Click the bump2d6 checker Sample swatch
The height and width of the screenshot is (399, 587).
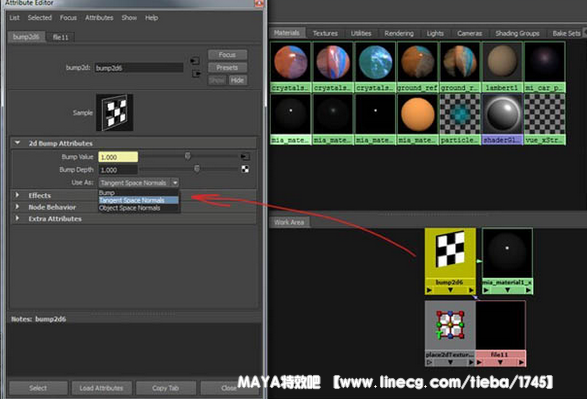115,112
